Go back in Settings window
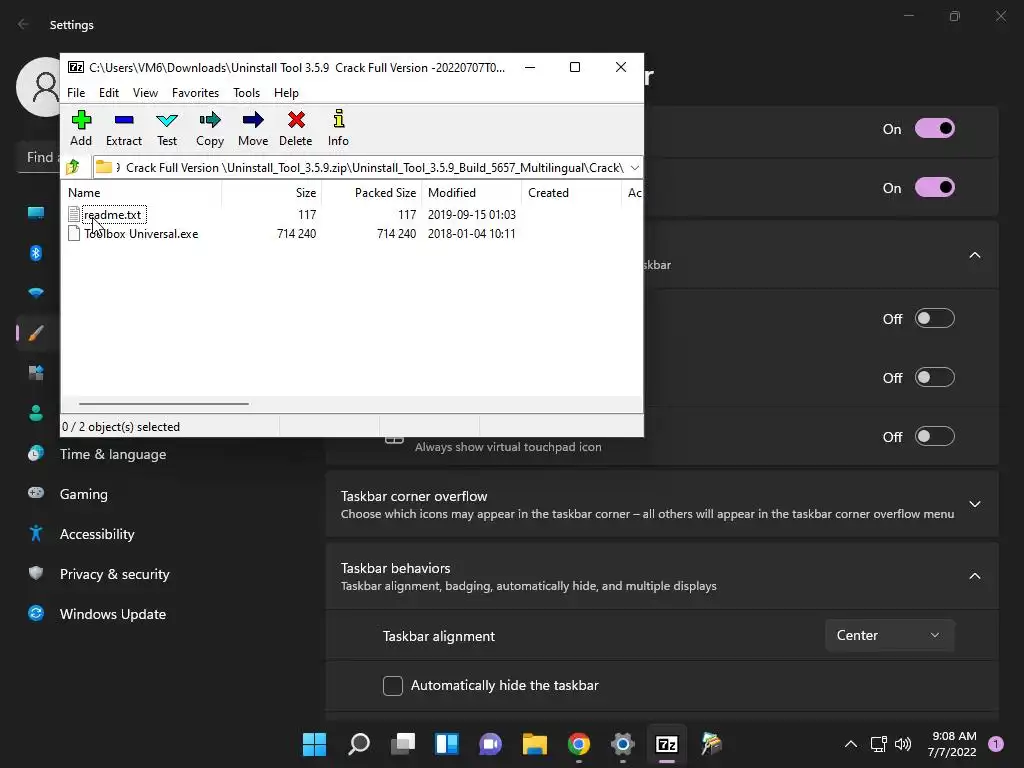The height and width of the screenshot is (768, 1024). (24, 24)
